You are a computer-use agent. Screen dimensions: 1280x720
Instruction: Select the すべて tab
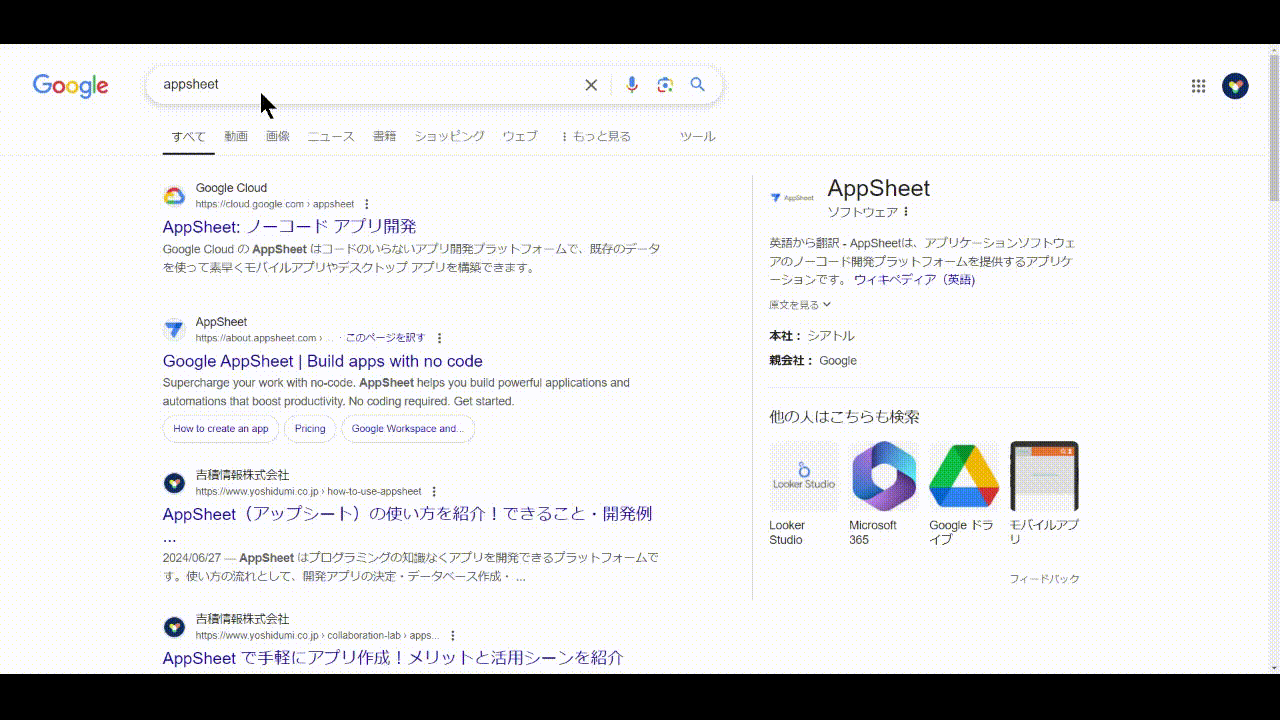[x=188, y=137]
